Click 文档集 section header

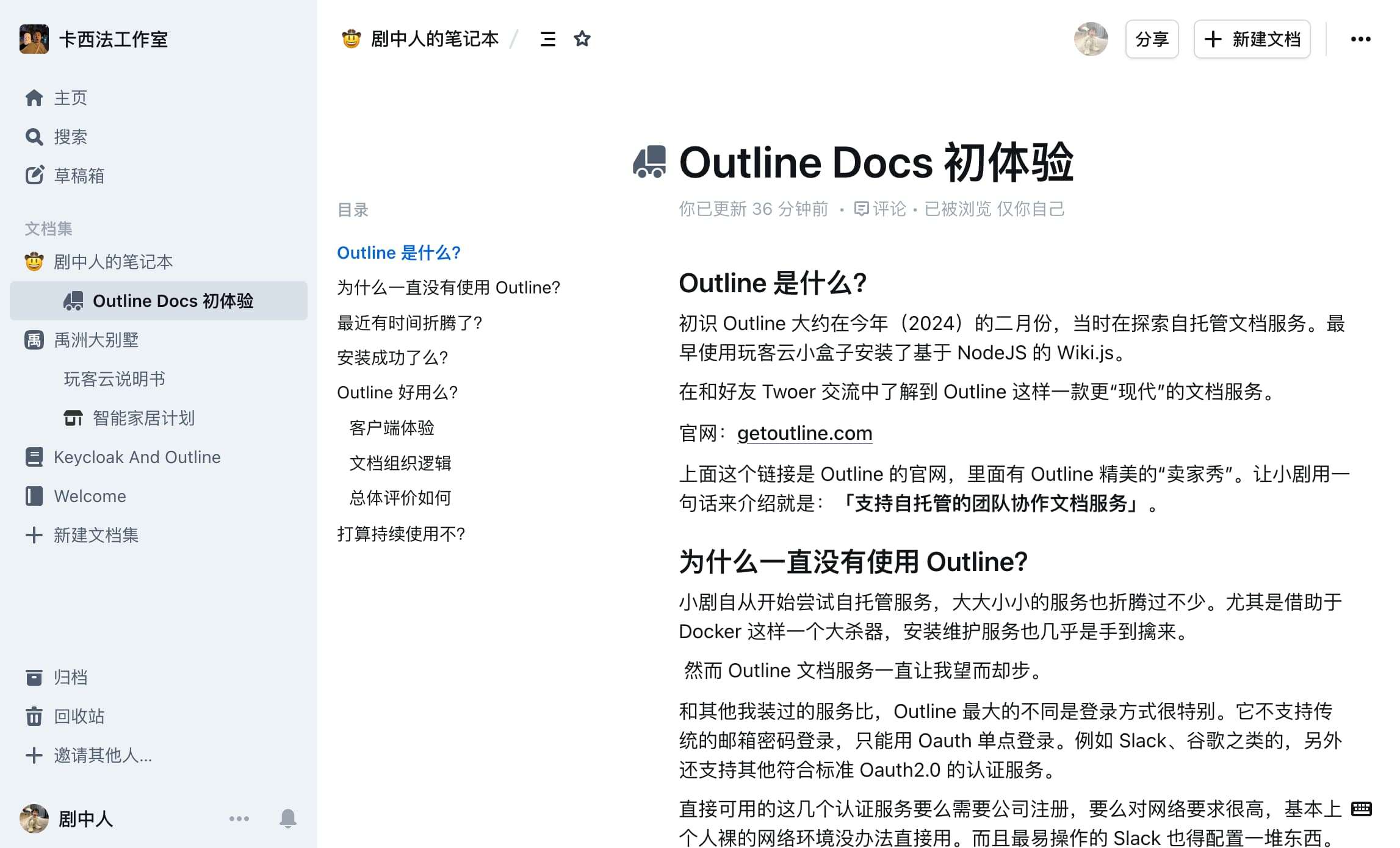(48, 228)
